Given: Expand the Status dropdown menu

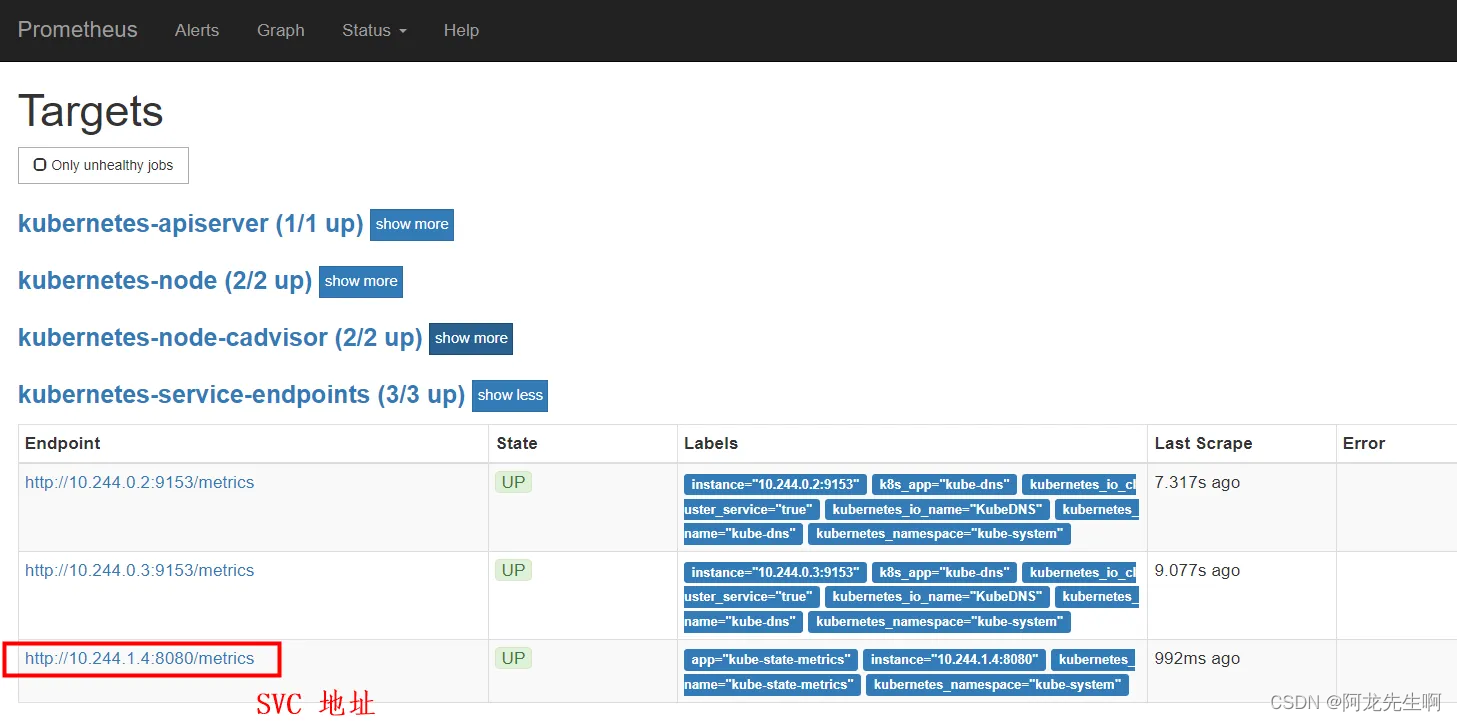Looking at the screenshot, I should tap(374, 30).
